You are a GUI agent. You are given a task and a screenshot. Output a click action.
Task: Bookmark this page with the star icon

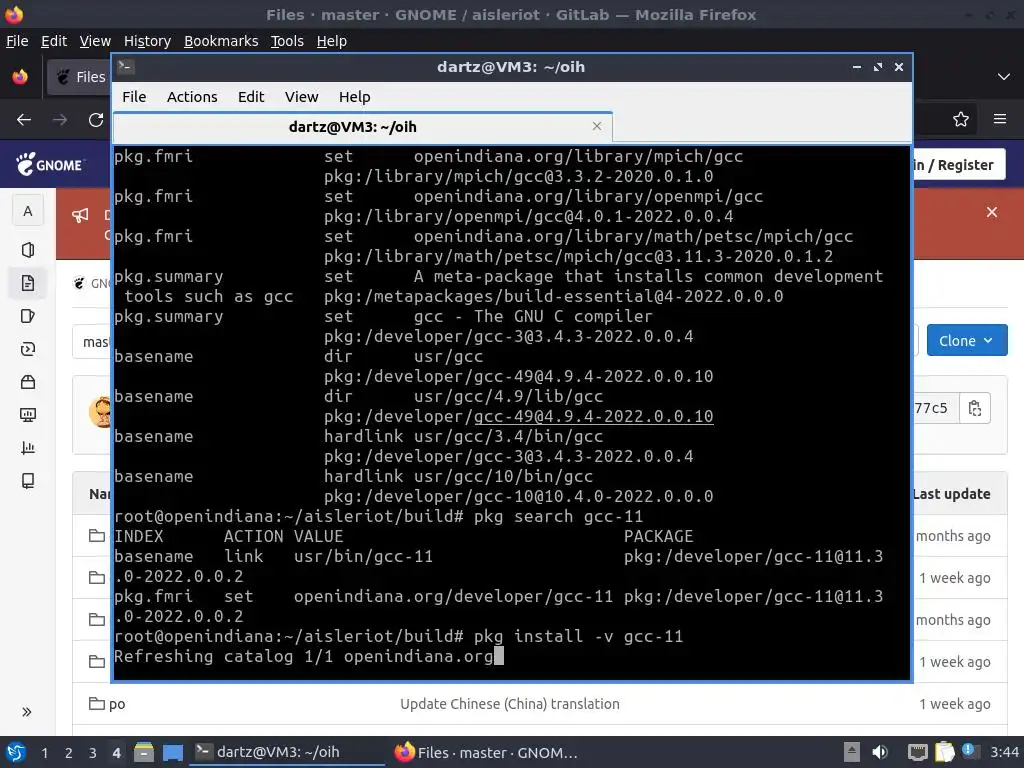pyautogui.click(x=961, y=119)
